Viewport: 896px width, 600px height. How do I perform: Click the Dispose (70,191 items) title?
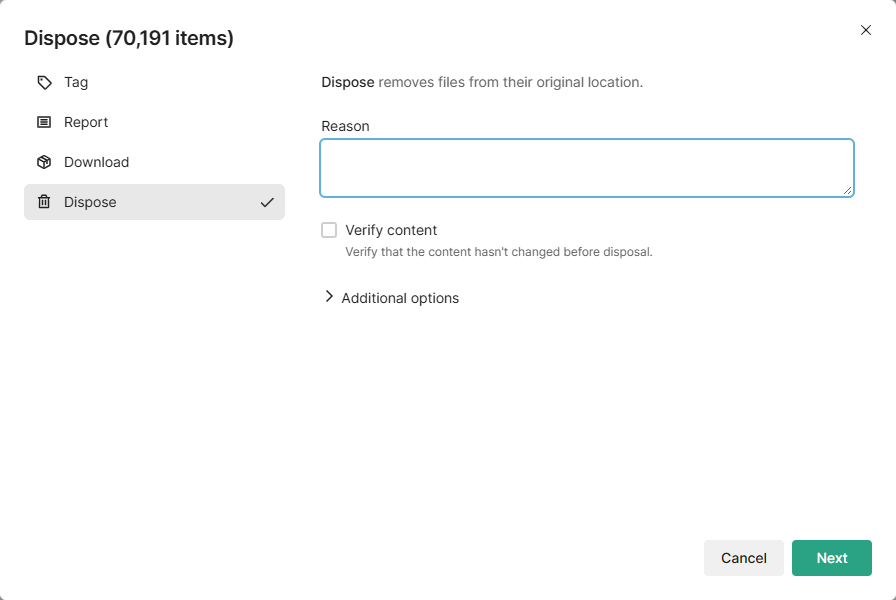click(x=129, y=38)
